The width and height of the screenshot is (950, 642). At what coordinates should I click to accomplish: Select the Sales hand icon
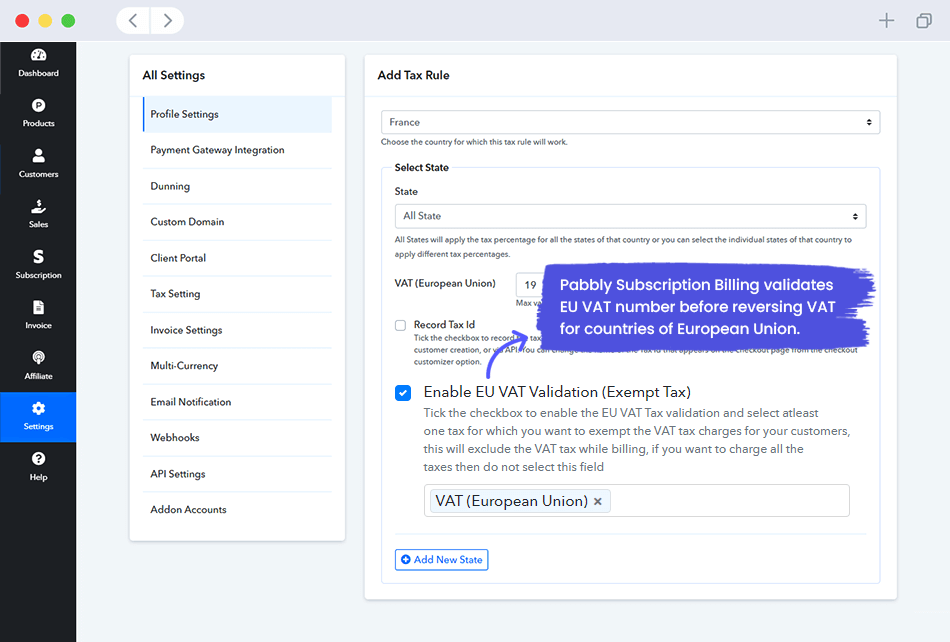(38, 207)
